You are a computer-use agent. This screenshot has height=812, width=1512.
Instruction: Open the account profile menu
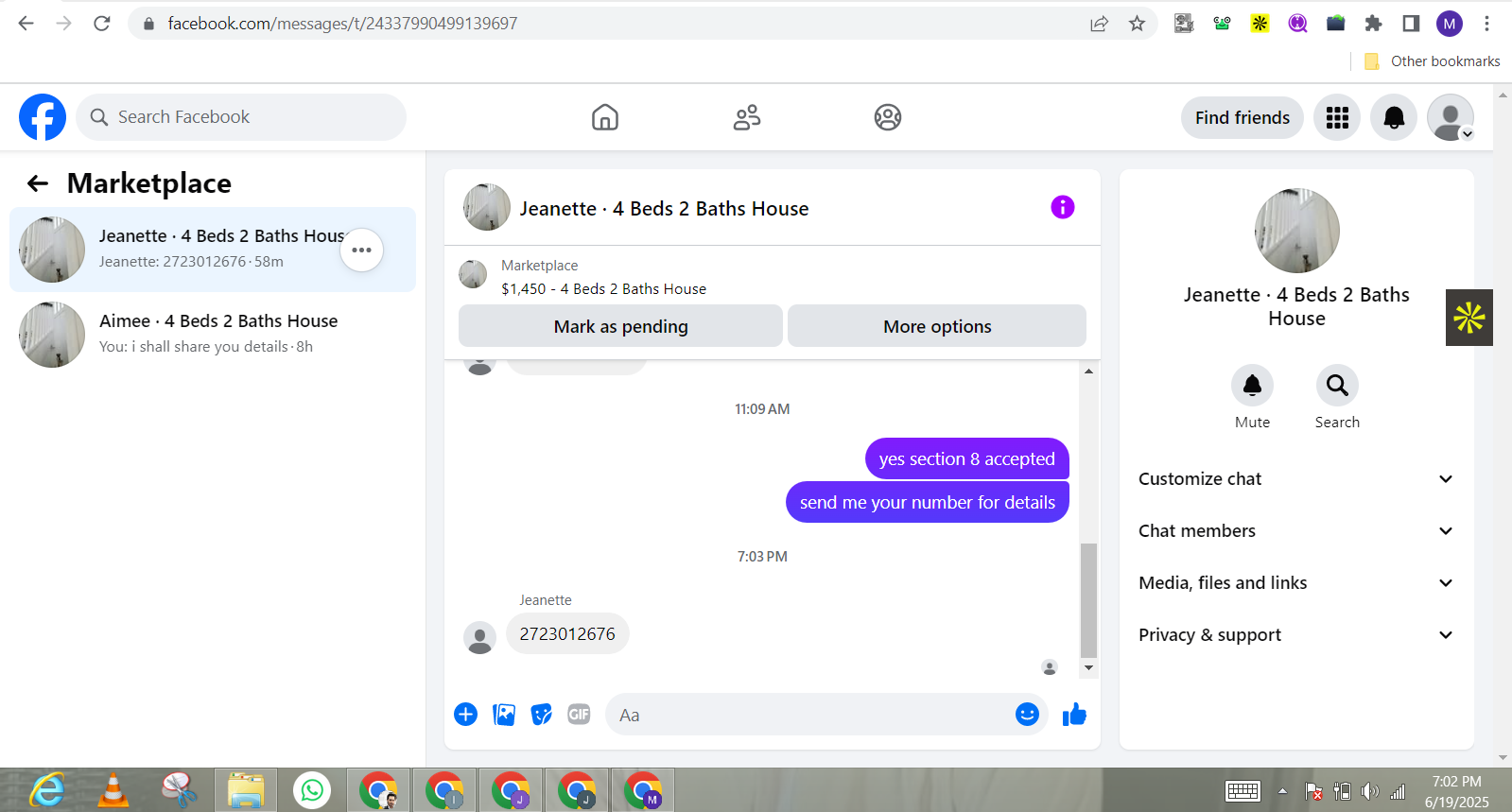click(x=1451, y=117)
